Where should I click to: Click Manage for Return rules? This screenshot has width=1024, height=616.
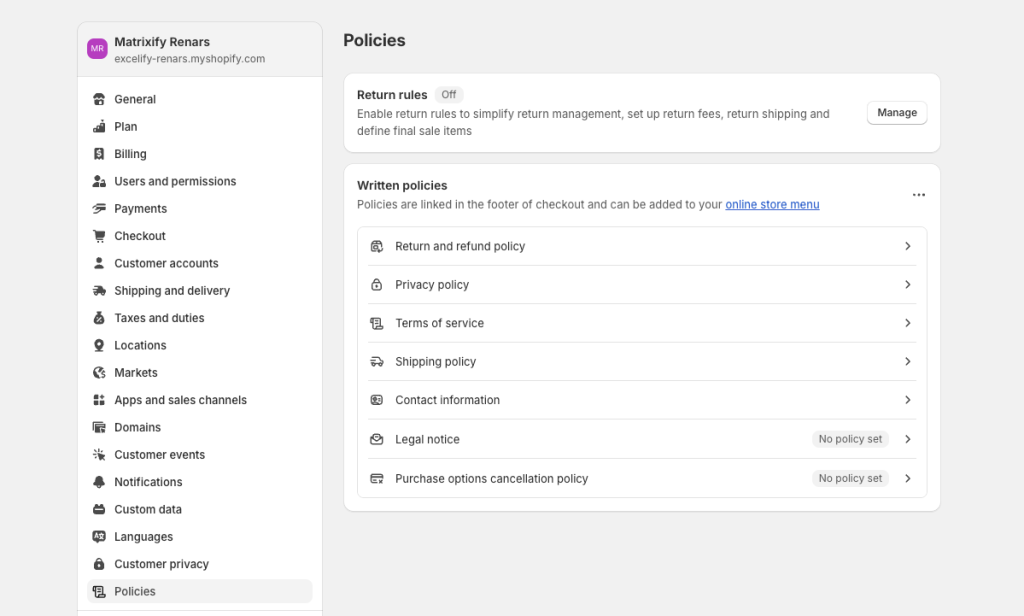click(896, 112)
